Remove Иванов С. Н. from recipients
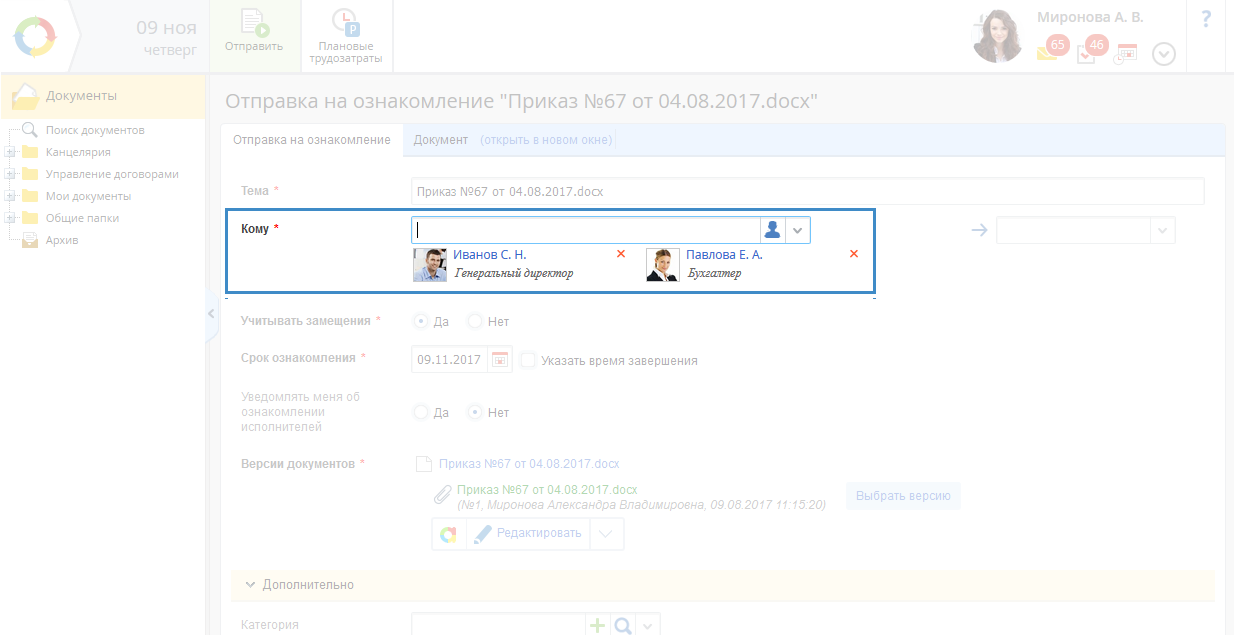Screen dimensions: 1238x636 point(621,254)
